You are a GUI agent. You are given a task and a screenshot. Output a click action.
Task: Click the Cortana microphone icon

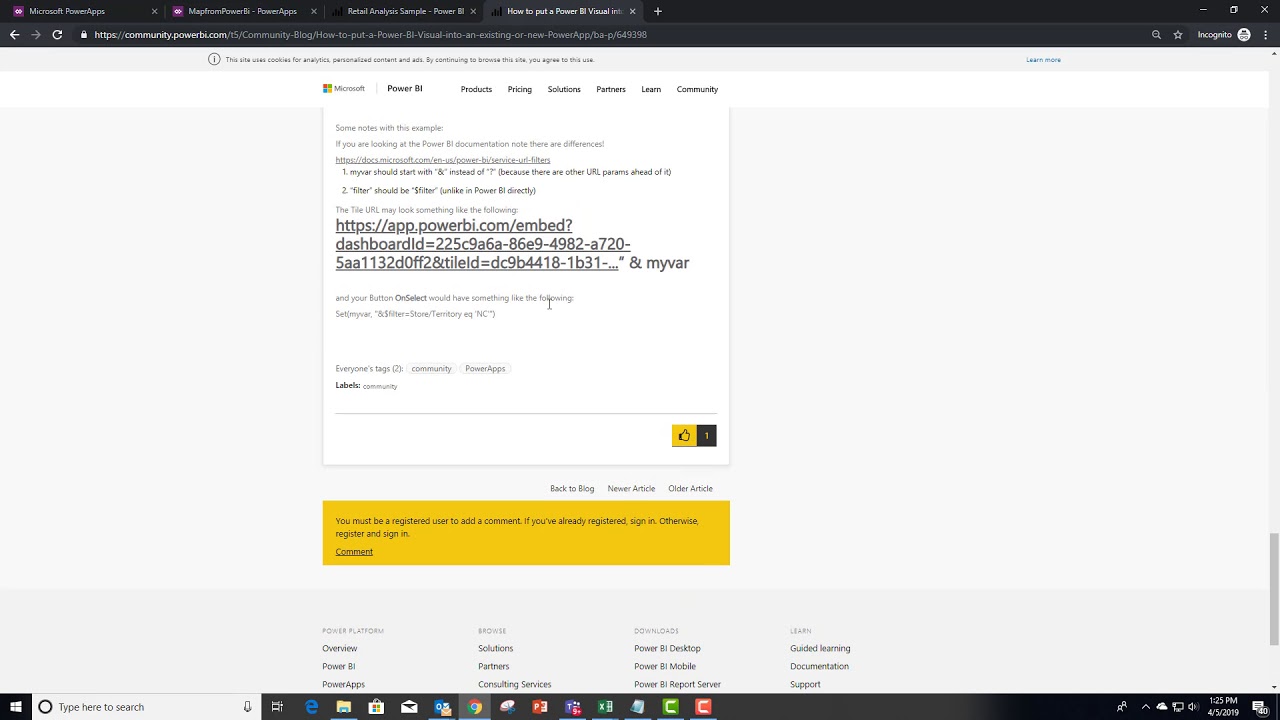(x=247, y=707)
